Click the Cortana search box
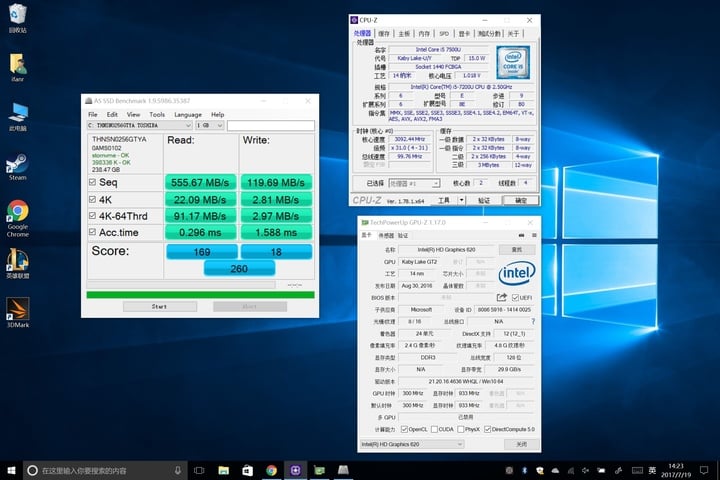 105,470
